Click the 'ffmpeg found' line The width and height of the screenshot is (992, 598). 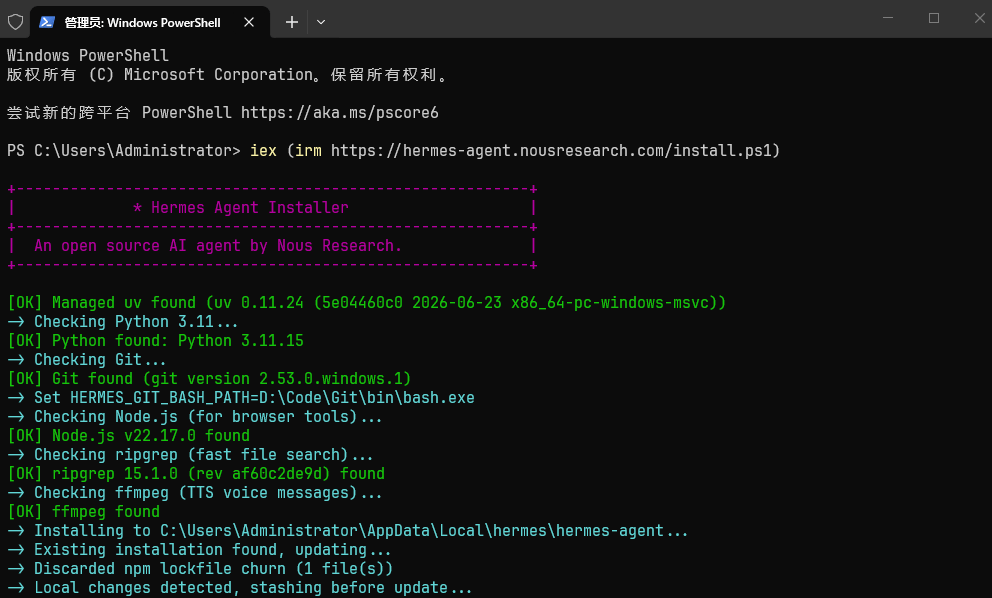84,511
